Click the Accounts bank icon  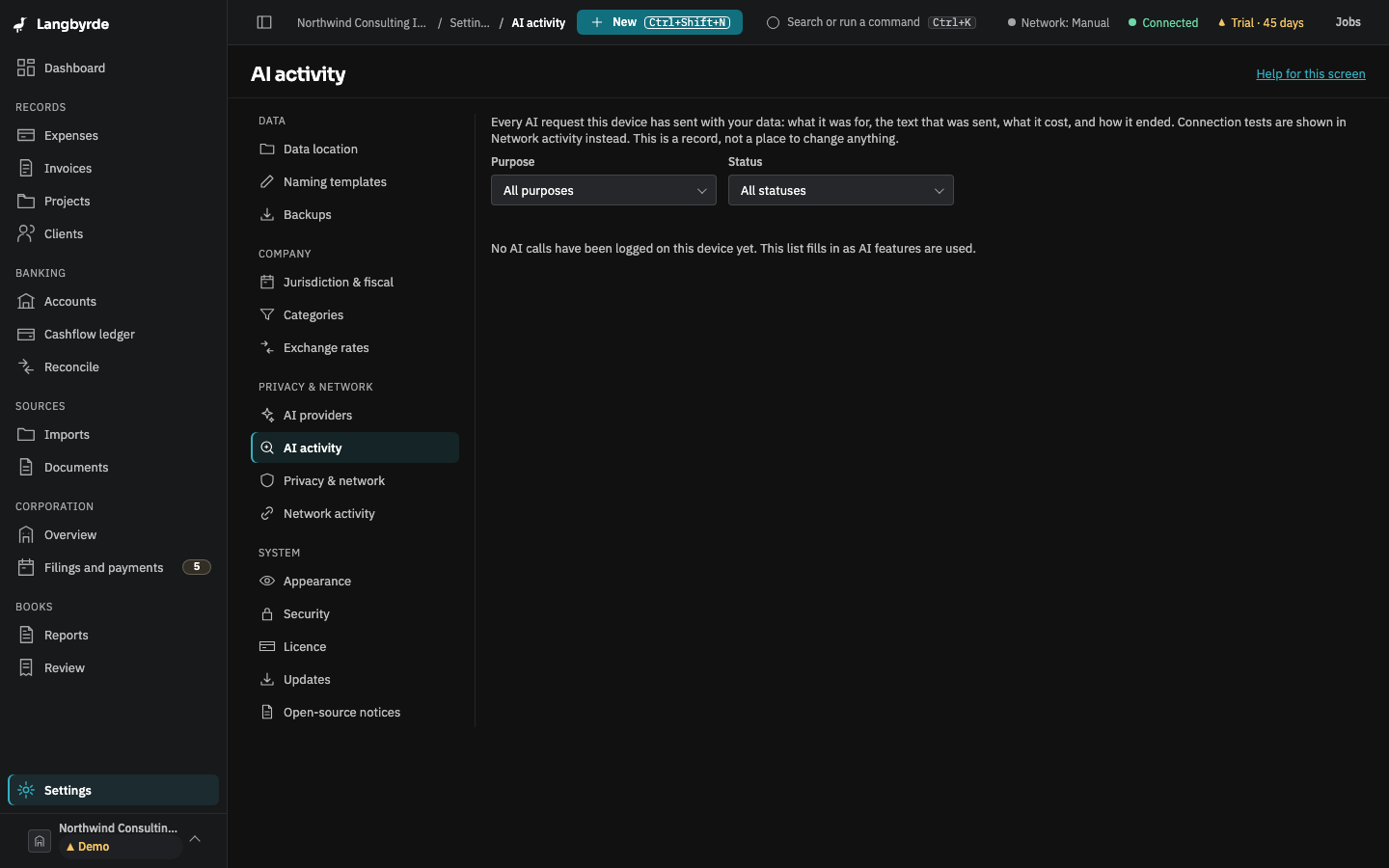[x=26, y=301]
